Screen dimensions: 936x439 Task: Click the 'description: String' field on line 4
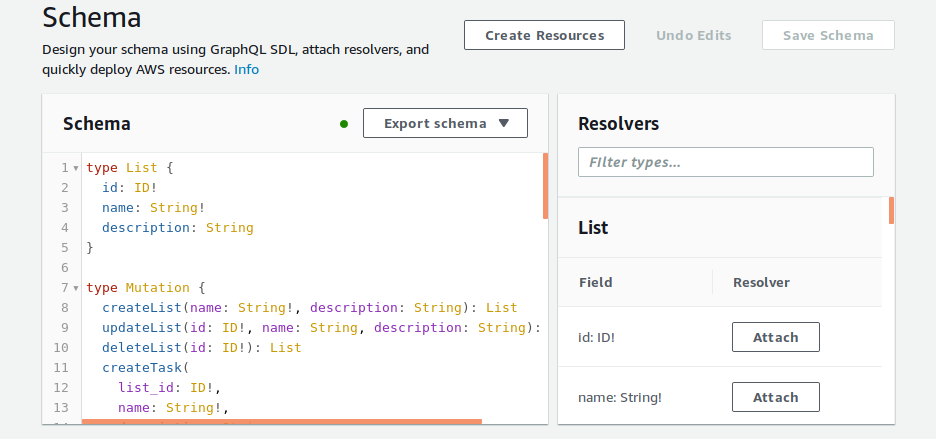[x=178, y=228]
